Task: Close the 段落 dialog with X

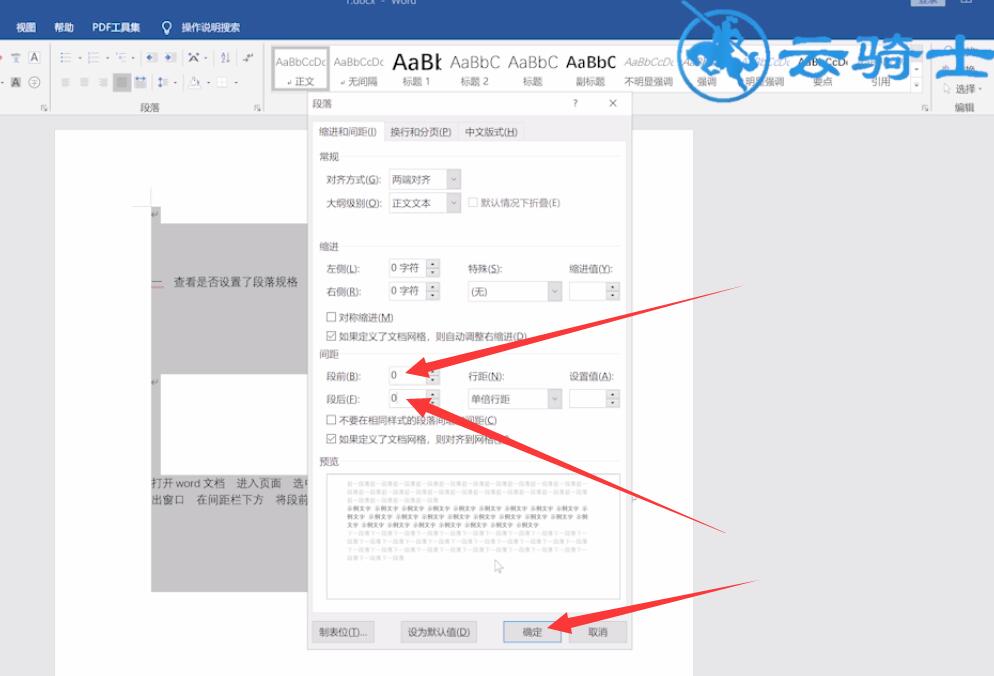Action: [x=612, y=103]
